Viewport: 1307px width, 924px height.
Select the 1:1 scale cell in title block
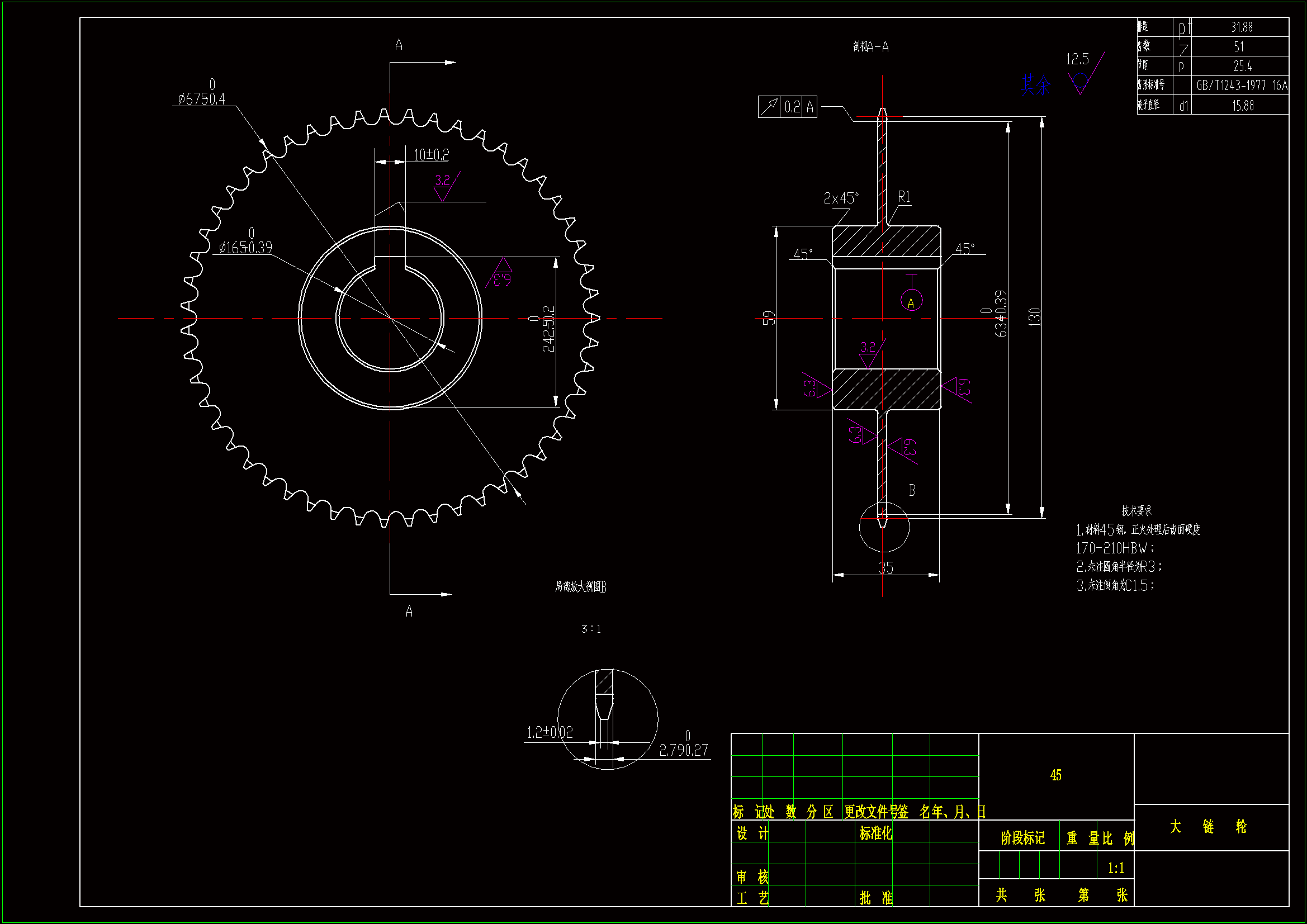click(x=1116, y=868)
